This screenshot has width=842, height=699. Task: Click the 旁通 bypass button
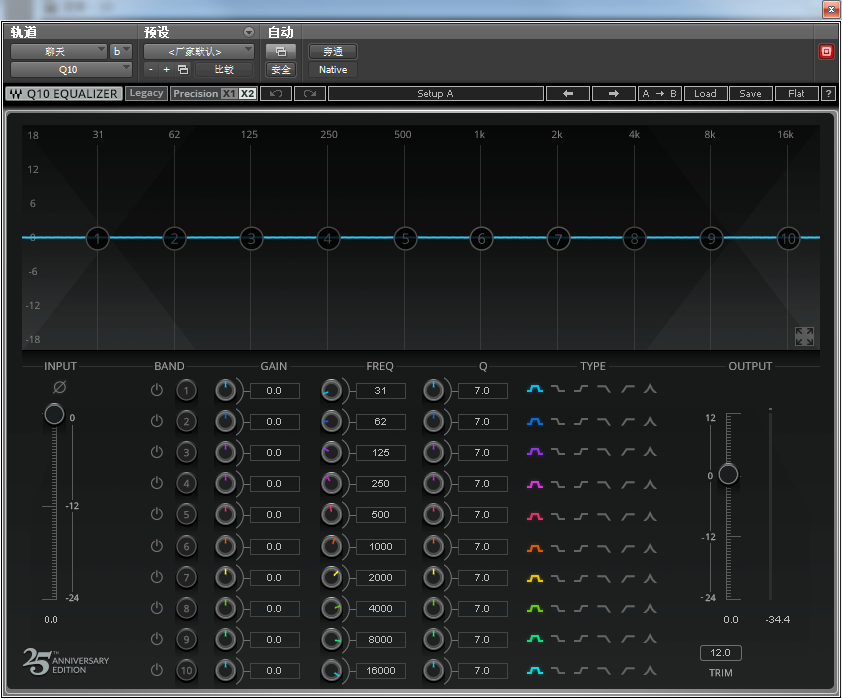click(x=333, y=52)
